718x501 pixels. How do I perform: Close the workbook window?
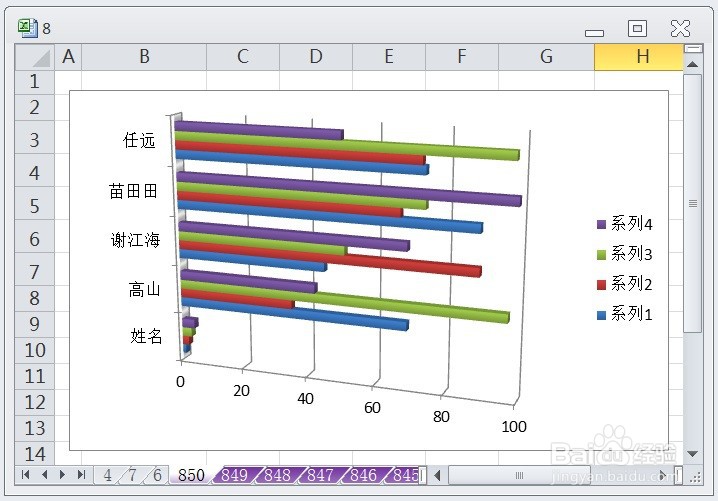(680, 28)
